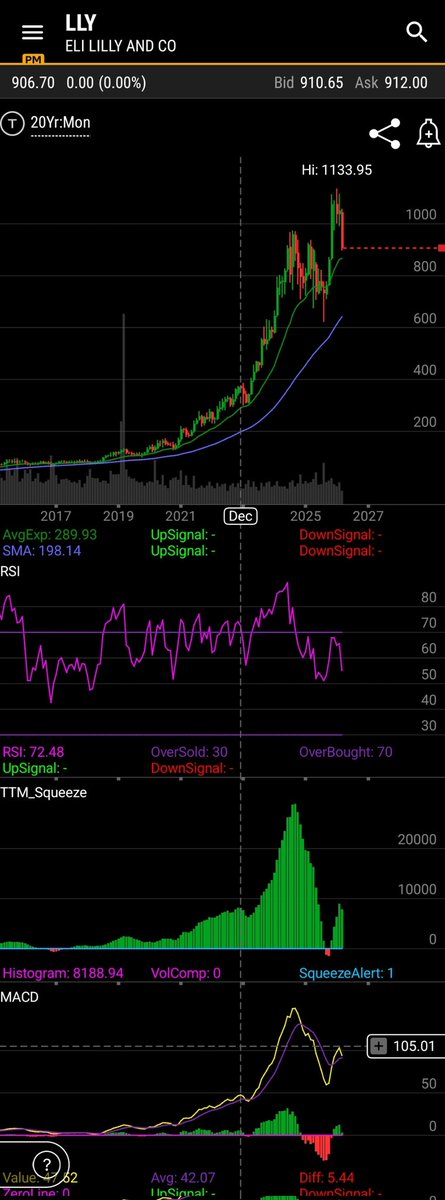
Task: Tap the MACD 105.01 crosshair value tag
Action: (406, 1046)
